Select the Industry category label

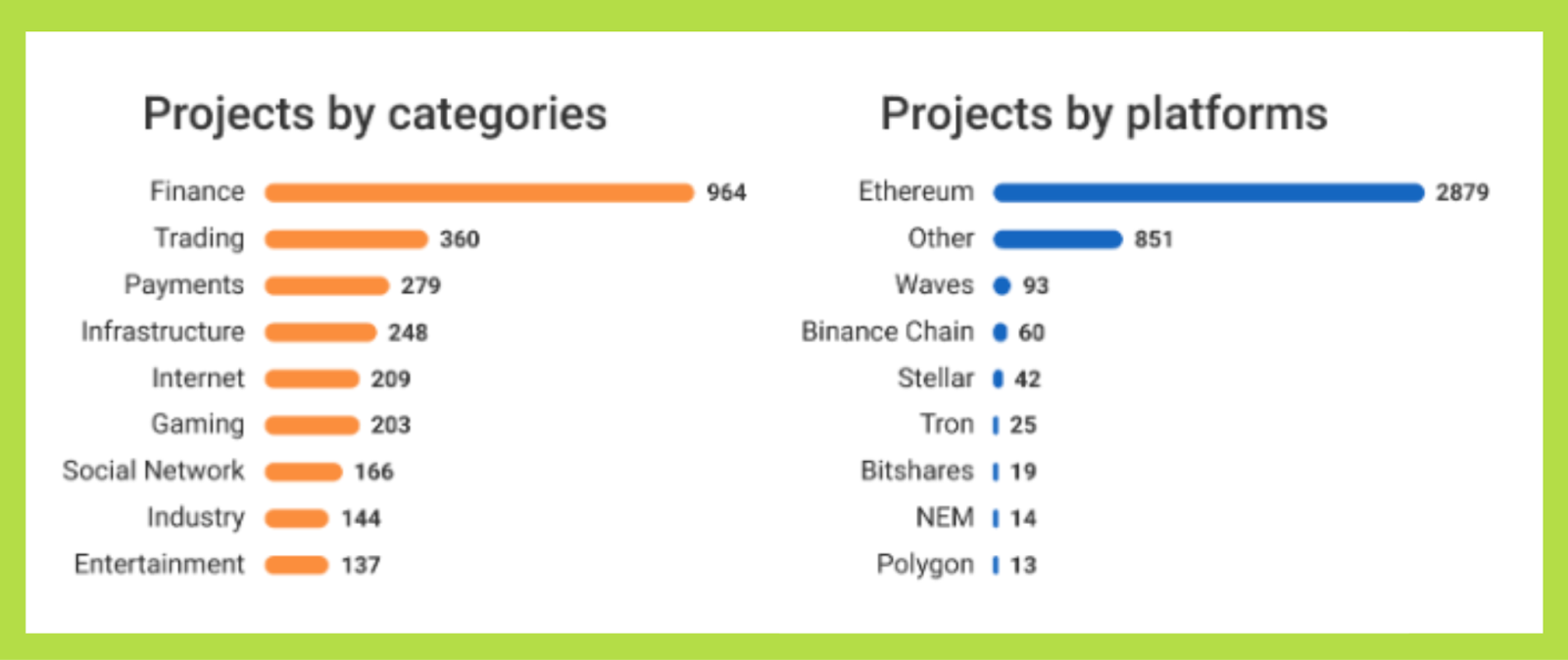195,518
